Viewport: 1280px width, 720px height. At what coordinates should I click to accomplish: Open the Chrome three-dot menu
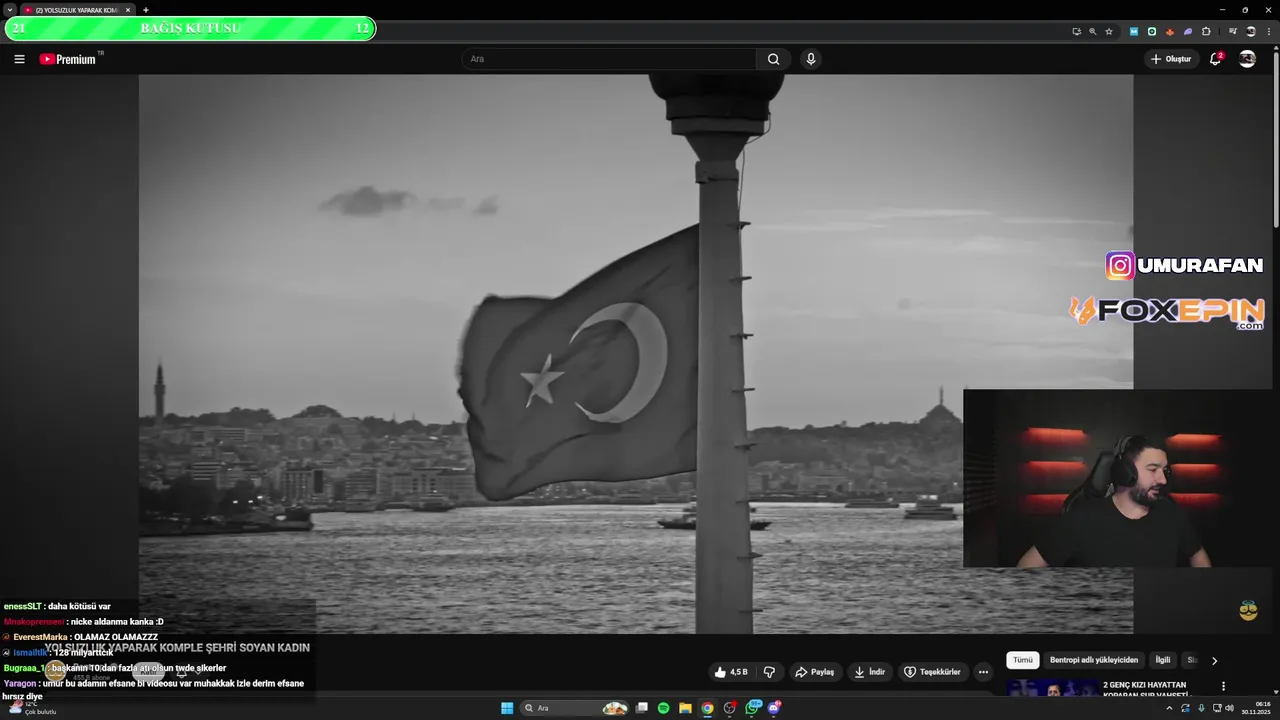(x=1269, y=31)
